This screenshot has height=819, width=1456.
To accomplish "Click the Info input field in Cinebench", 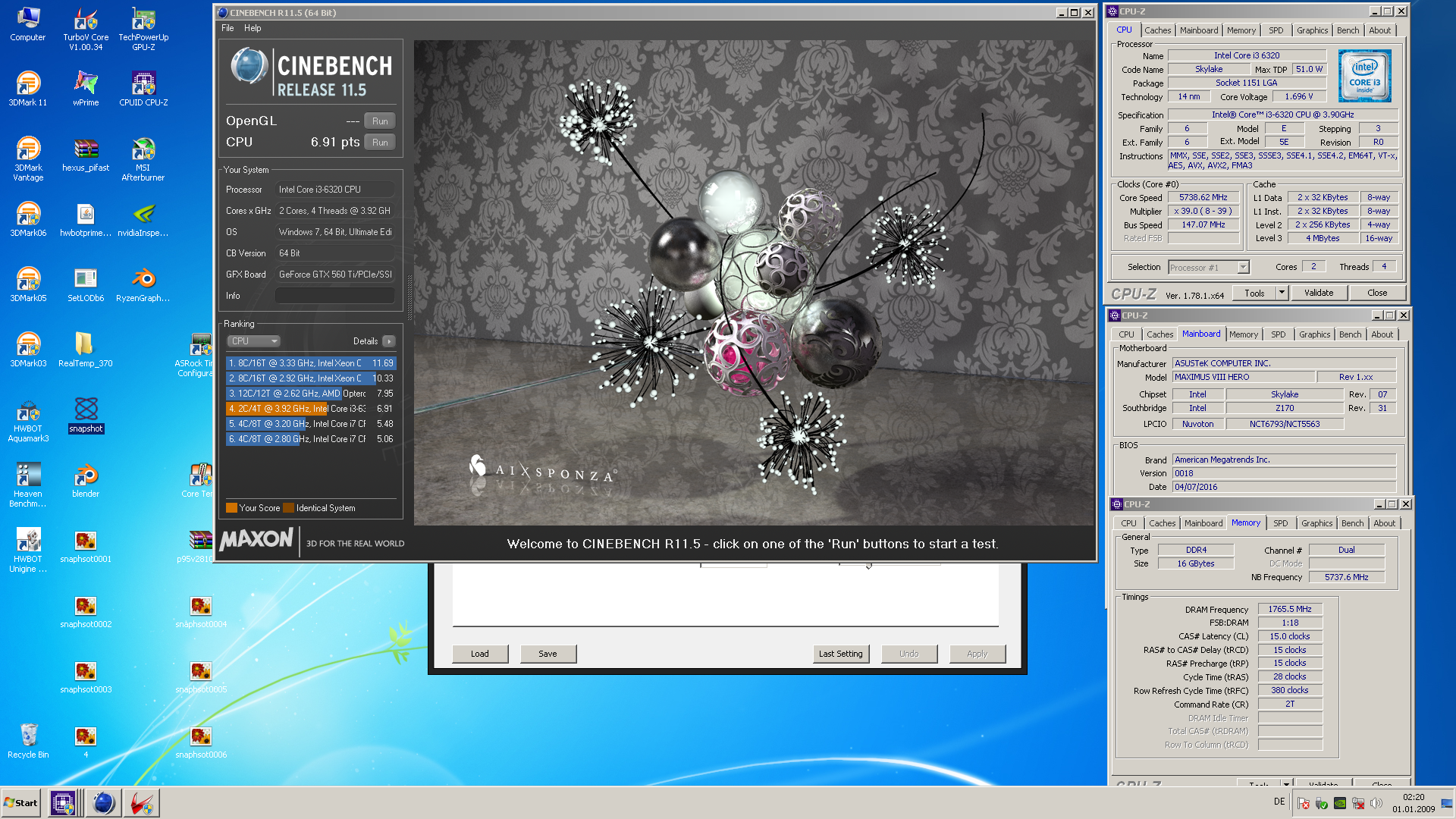I will (x=334, y=296).
